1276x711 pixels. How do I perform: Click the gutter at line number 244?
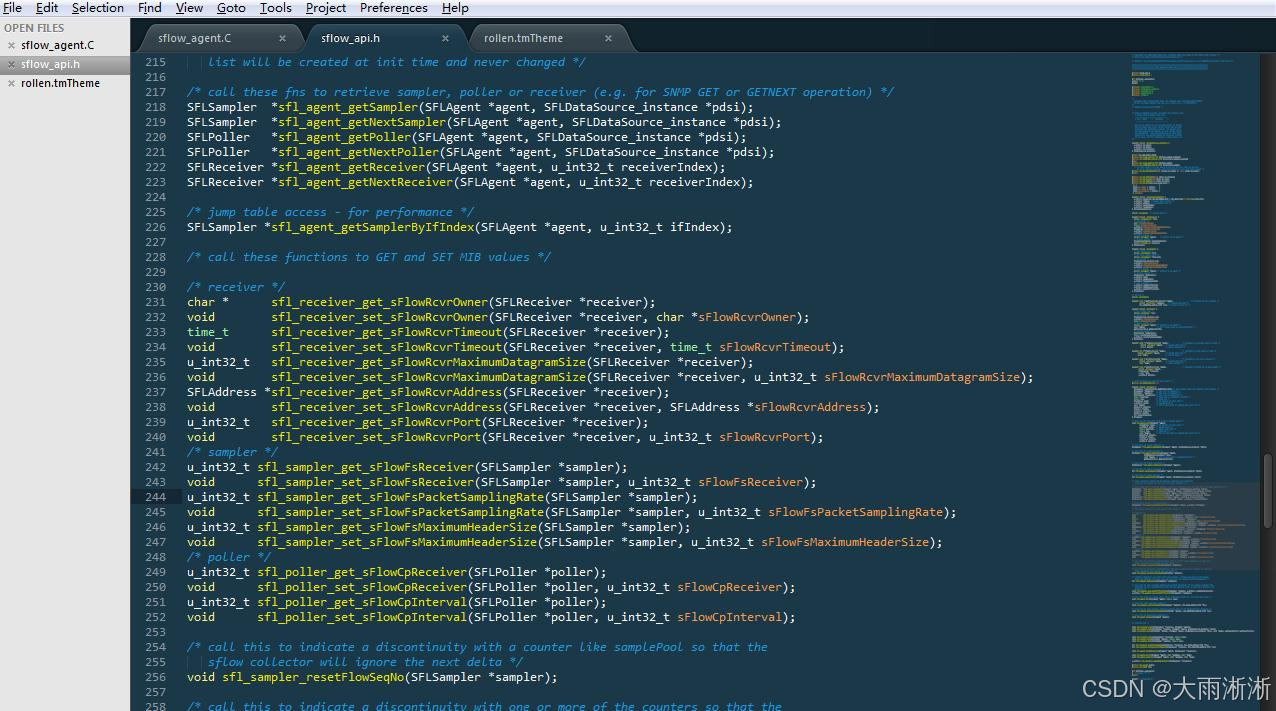155,497
